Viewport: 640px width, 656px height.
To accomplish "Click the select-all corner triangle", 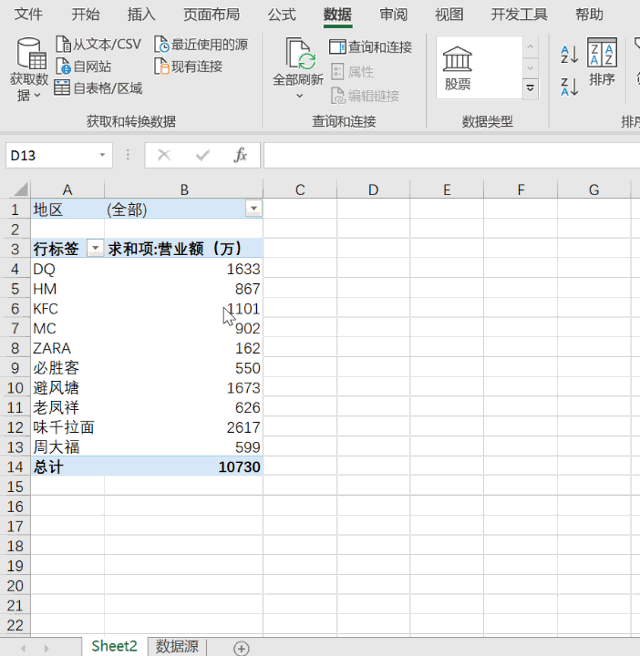I will coord(20,190).
